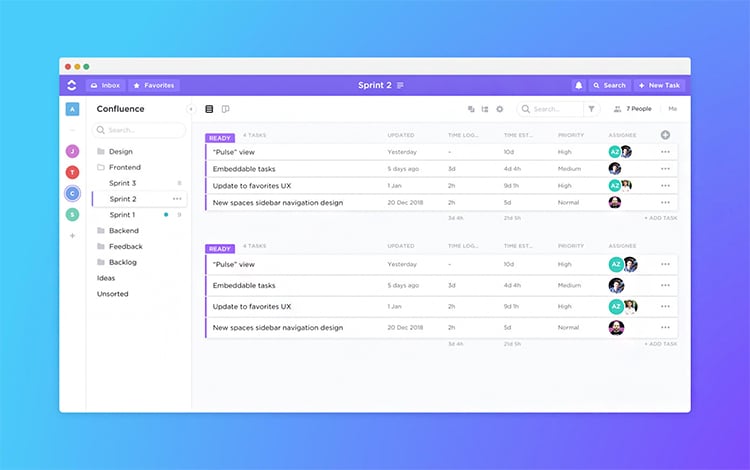Image resolution: width=750 pixels, height=470 pixels.
Task: Click the sidebar search field
Action: click(139, 130)
